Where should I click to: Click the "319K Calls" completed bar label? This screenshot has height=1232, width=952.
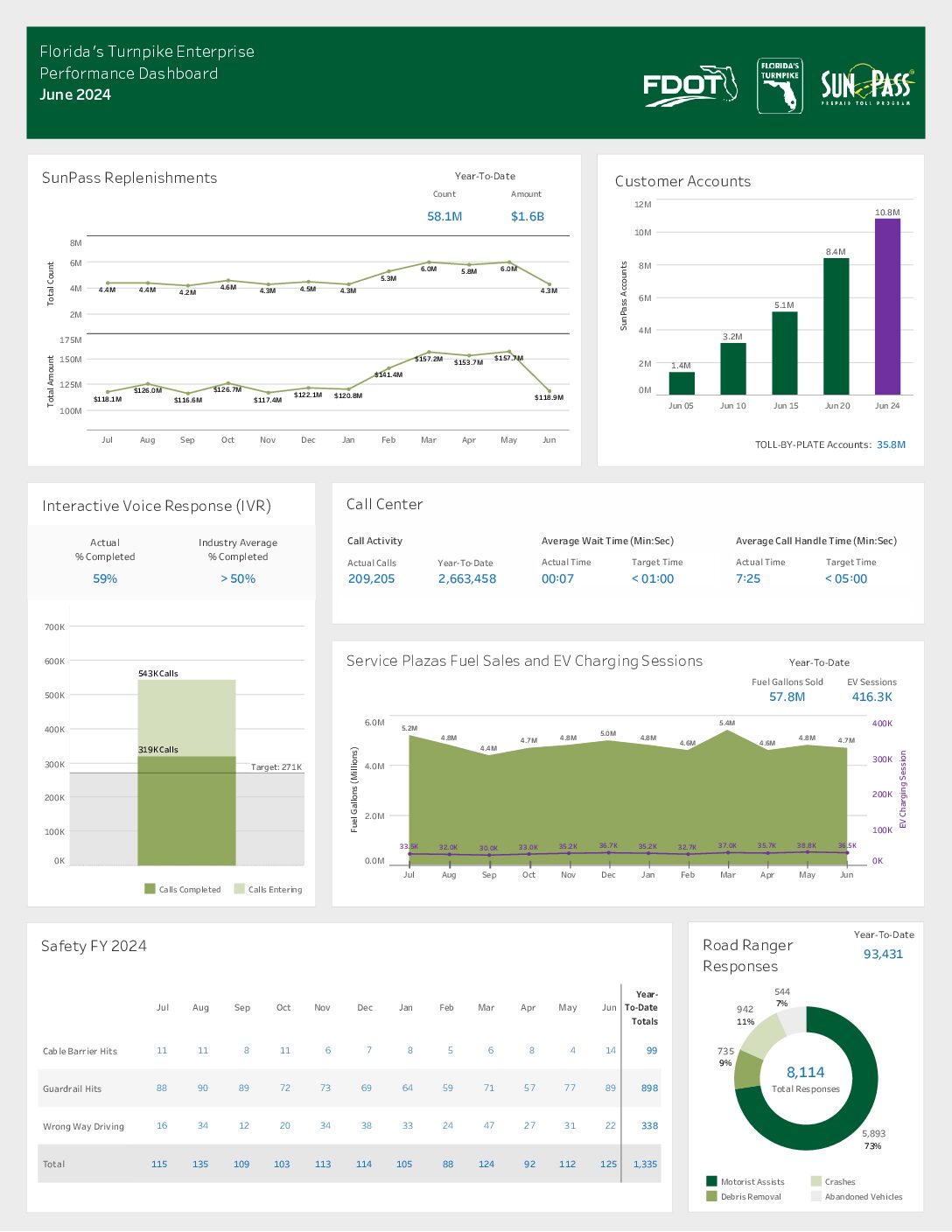(158, 750)
